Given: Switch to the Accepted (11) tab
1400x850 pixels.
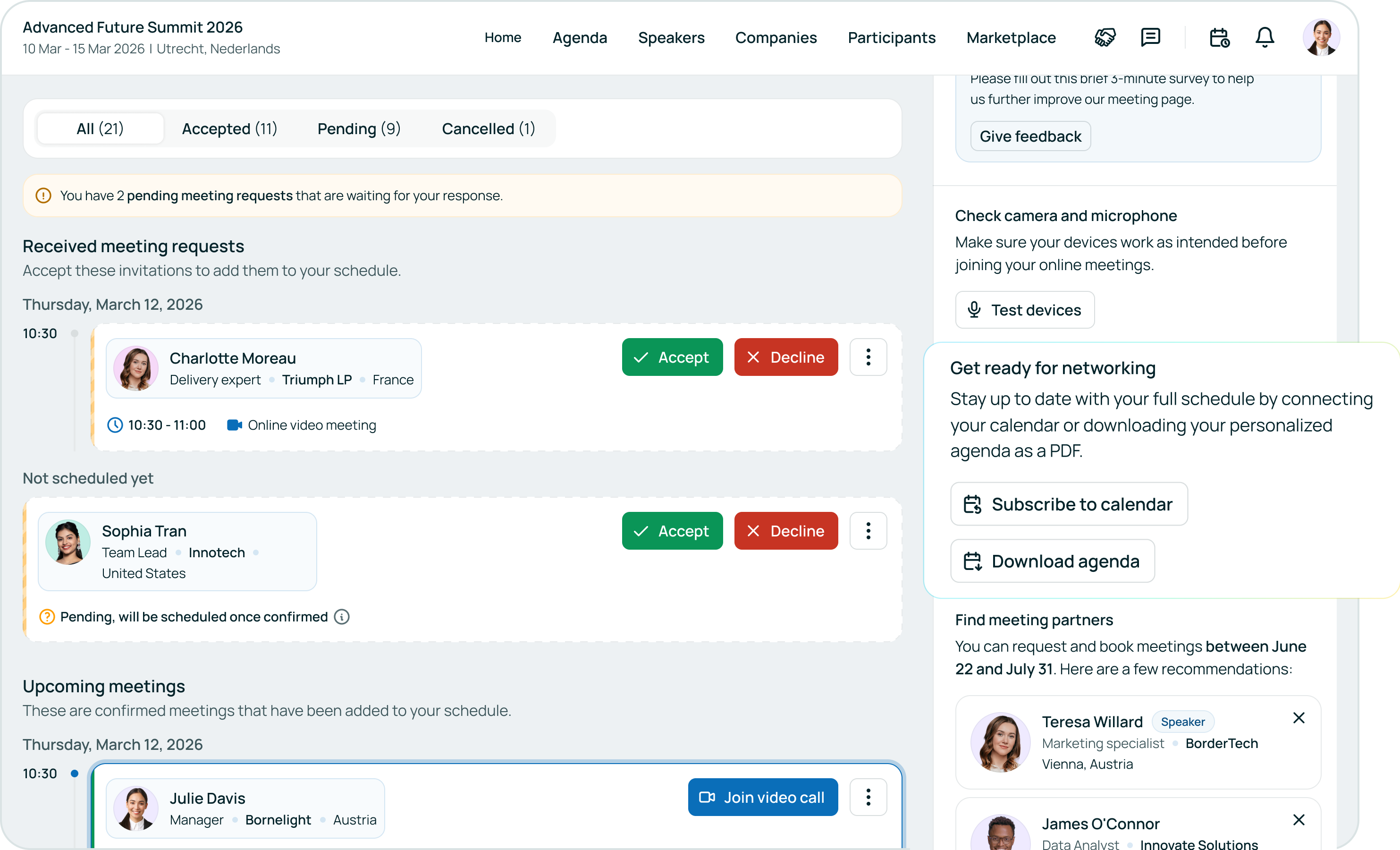Looking at the screenshot, I should pyautogui.click(x=229, y=128).
